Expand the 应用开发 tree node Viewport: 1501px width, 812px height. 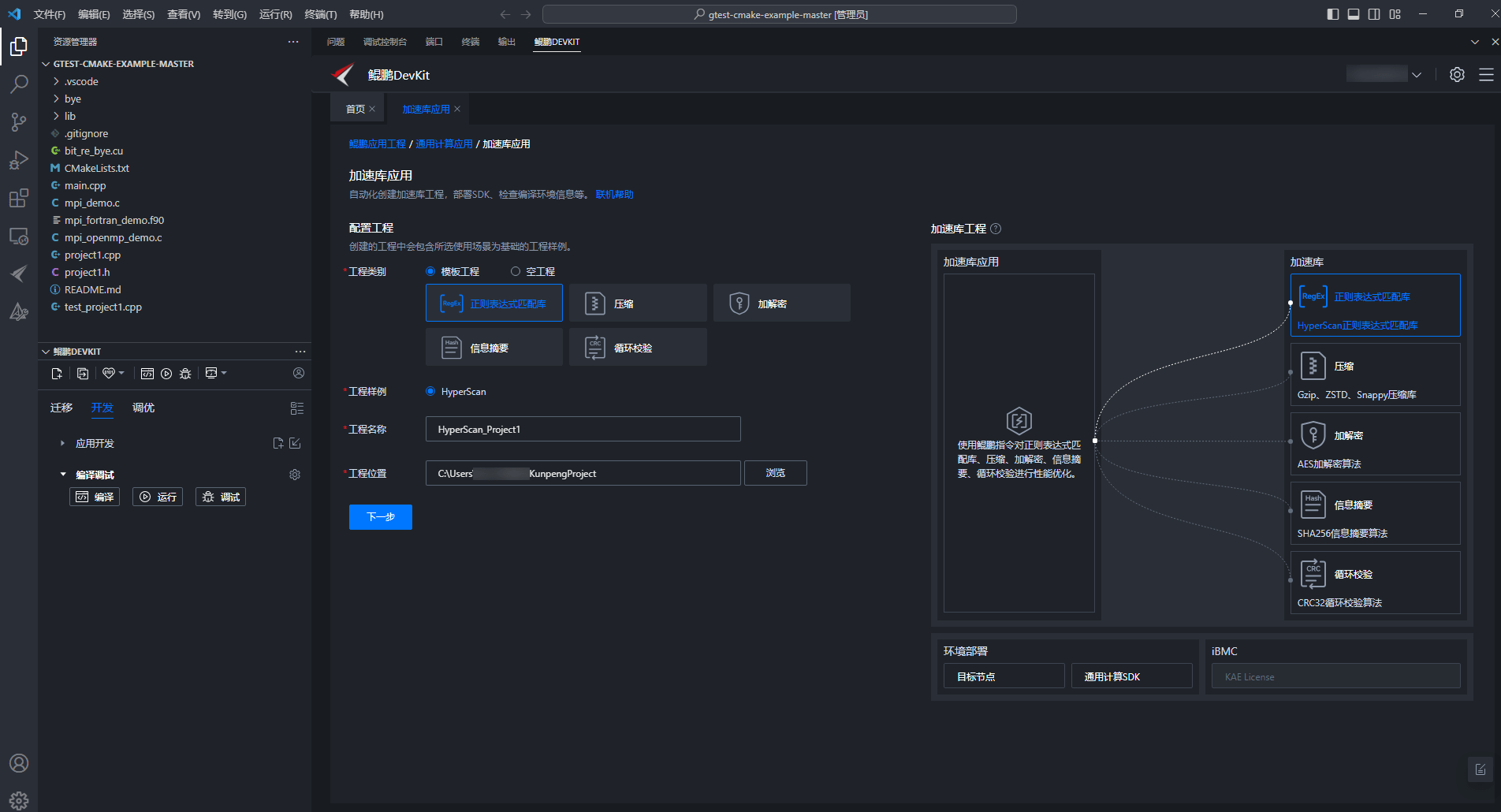[63, 443]
